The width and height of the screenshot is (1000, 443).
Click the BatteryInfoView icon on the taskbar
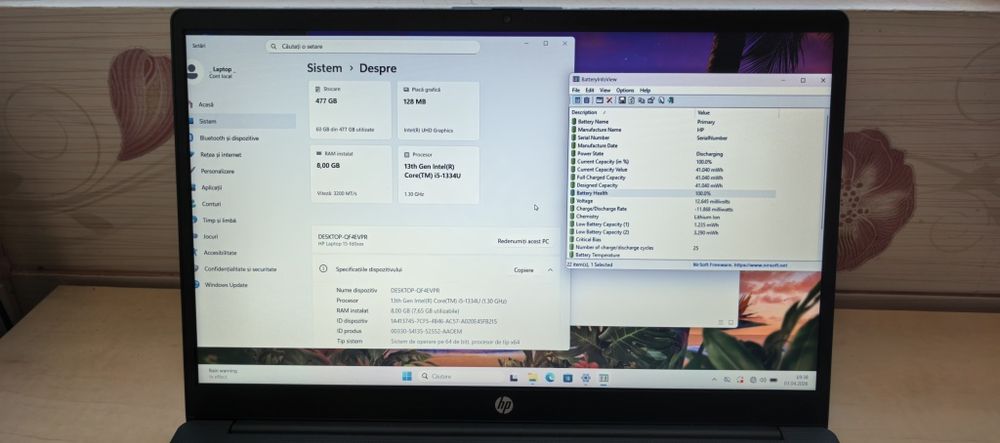click(604, 378)
